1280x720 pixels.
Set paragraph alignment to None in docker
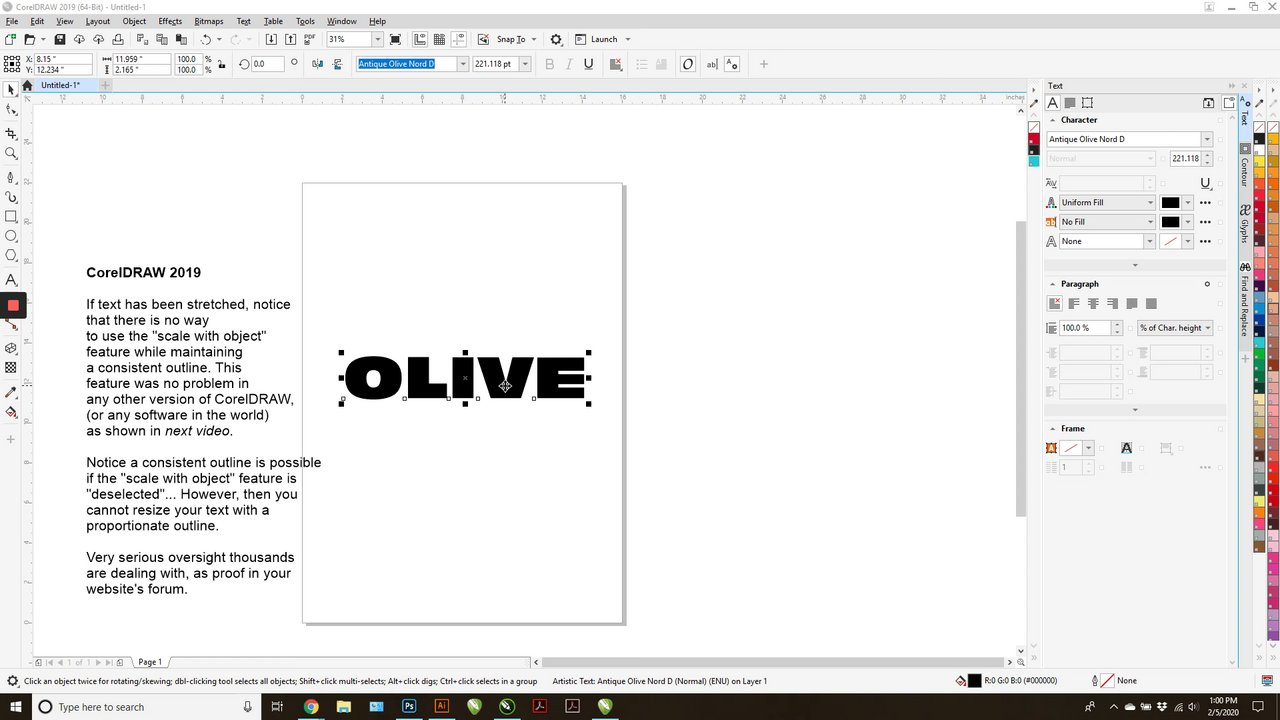[x=1054, y=303]
